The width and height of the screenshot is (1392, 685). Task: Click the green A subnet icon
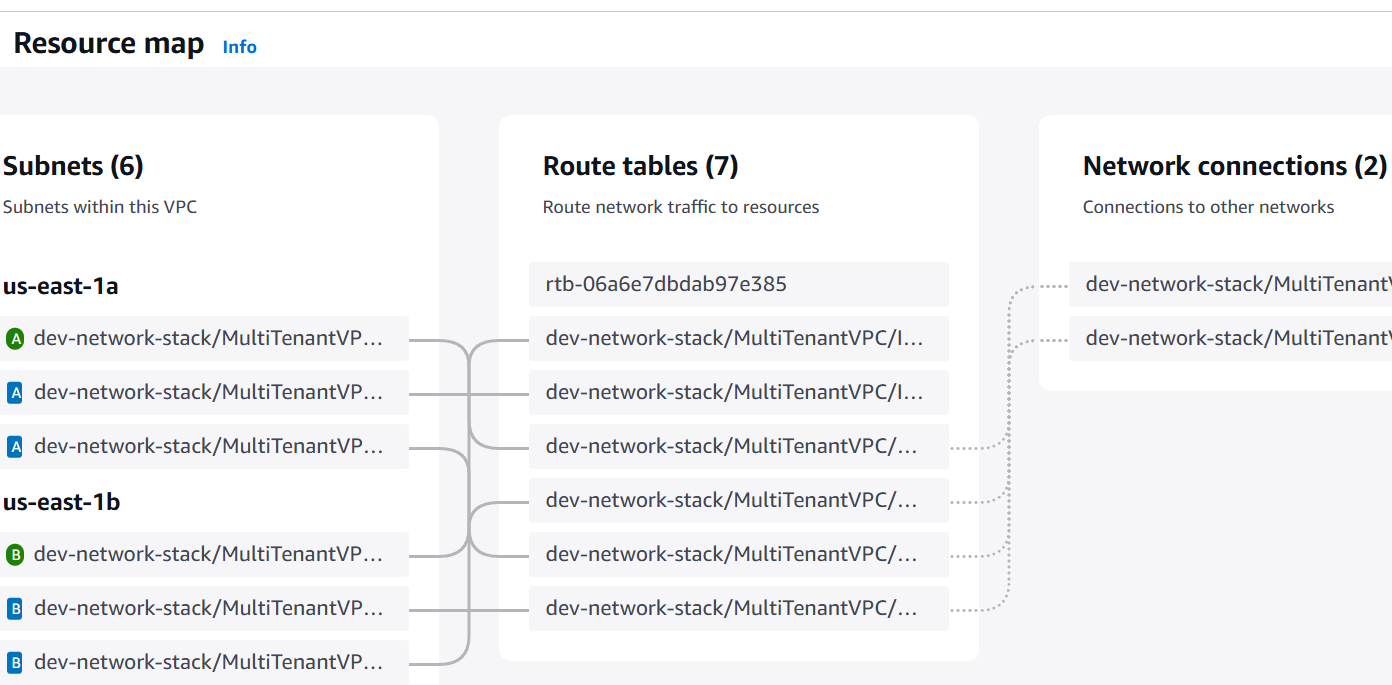[x=15, y=339]
